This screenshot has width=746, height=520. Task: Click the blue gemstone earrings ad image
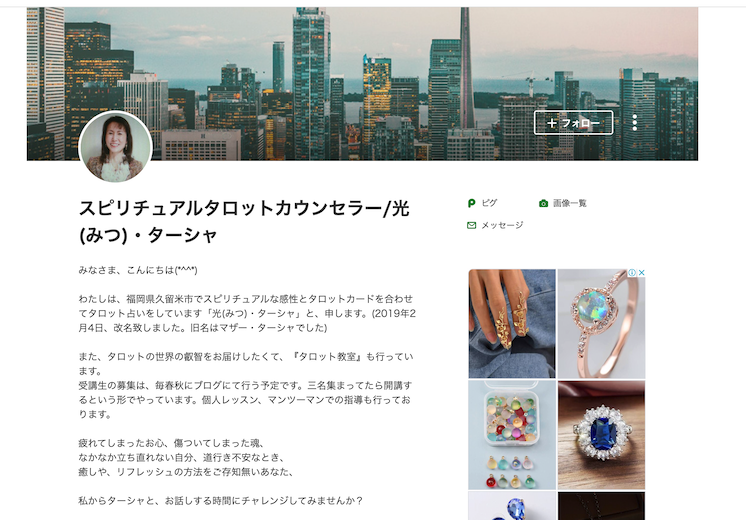pyautogui.click(x=512, y=506)
